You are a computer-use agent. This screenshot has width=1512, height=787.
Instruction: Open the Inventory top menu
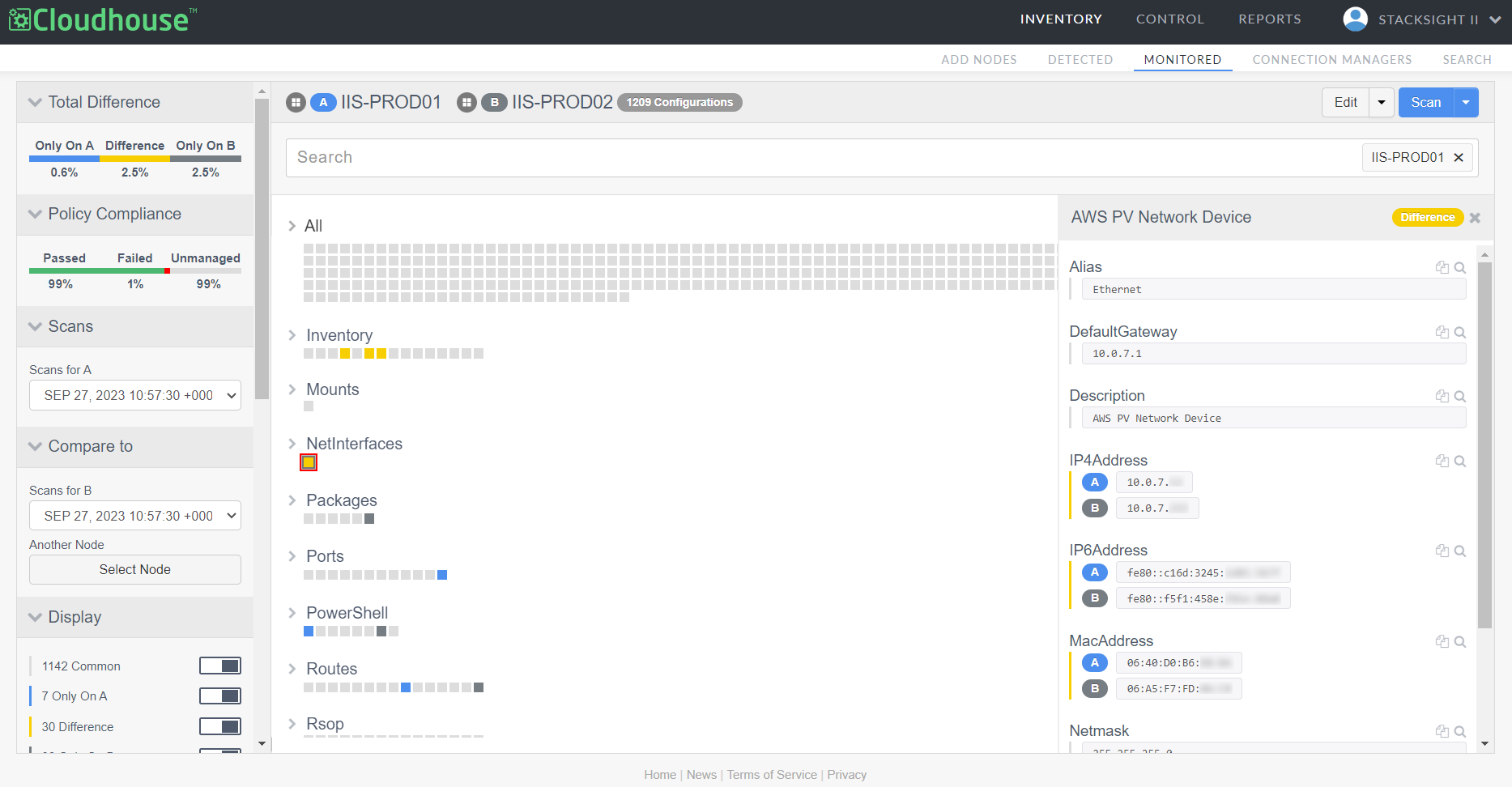(1061, 19)
